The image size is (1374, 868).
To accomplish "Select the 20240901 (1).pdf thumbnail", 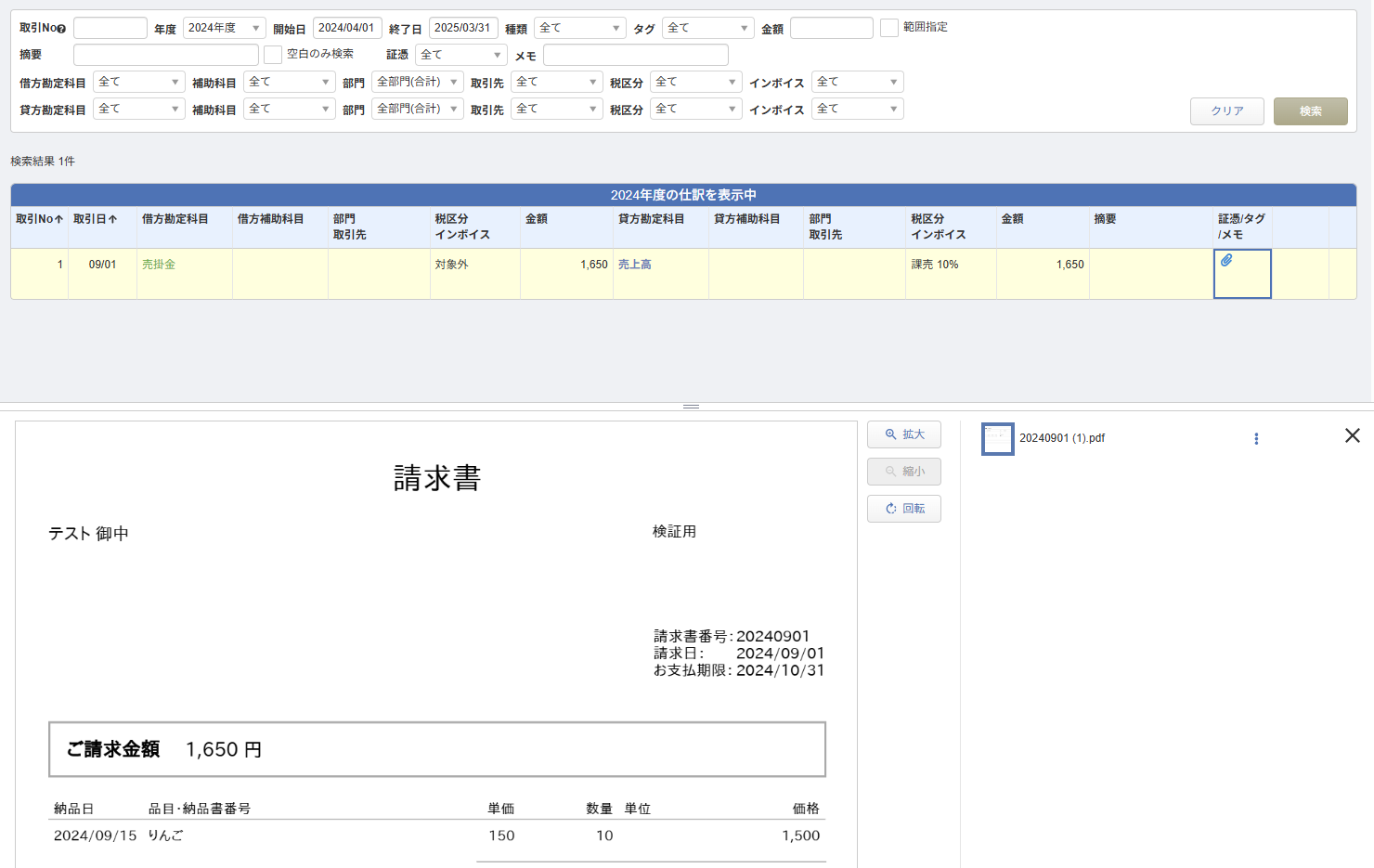I will (997, 439).
